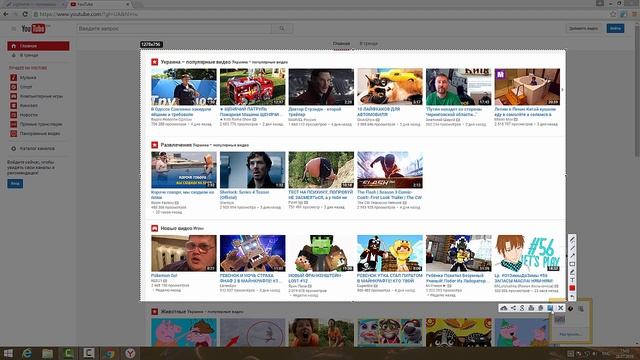Image resolution: width=640 pixels, height=360 pixels.
Task: Open the Новые видео Игры section heading
Action: point(182,228)
